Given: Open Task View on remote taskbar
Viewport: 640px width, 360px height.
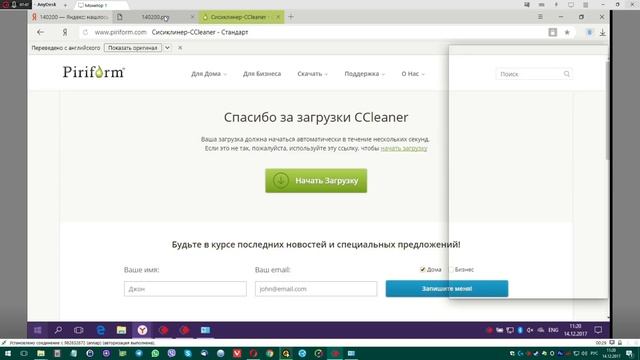Looking at the screenshot, I should [79, 330].
